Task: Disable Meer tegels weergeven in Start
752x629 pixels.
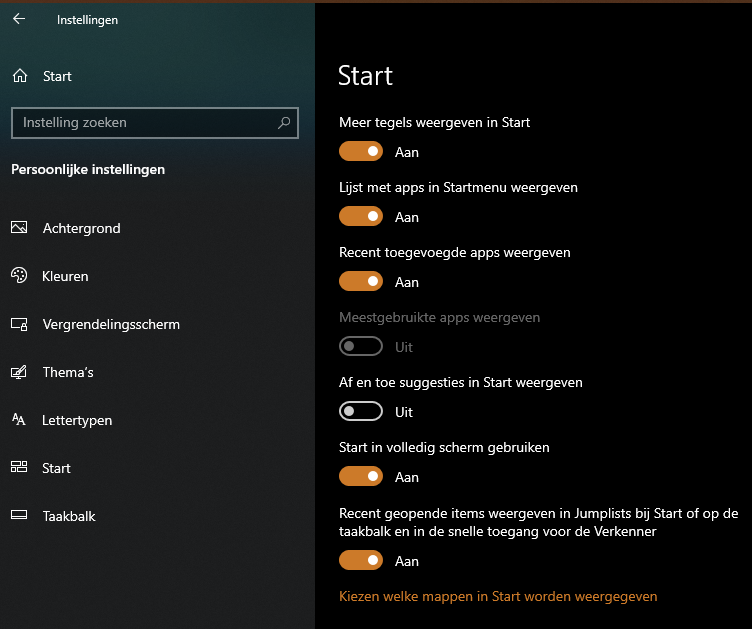Action: [361, 152]
